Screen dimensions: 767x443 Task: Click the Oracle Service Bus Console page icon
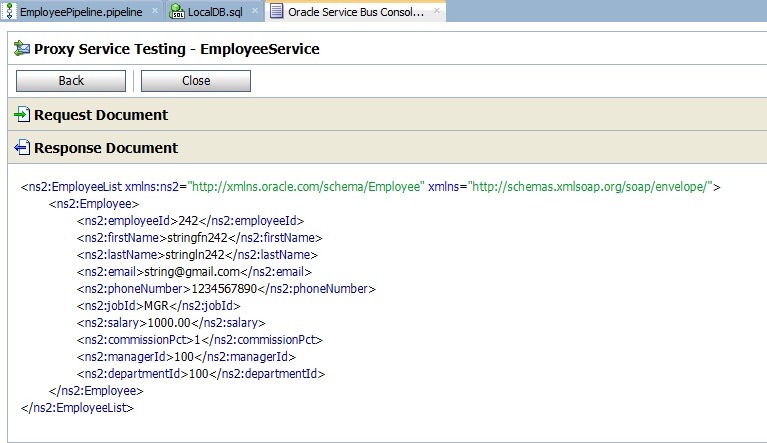click(x=274, y=11)
